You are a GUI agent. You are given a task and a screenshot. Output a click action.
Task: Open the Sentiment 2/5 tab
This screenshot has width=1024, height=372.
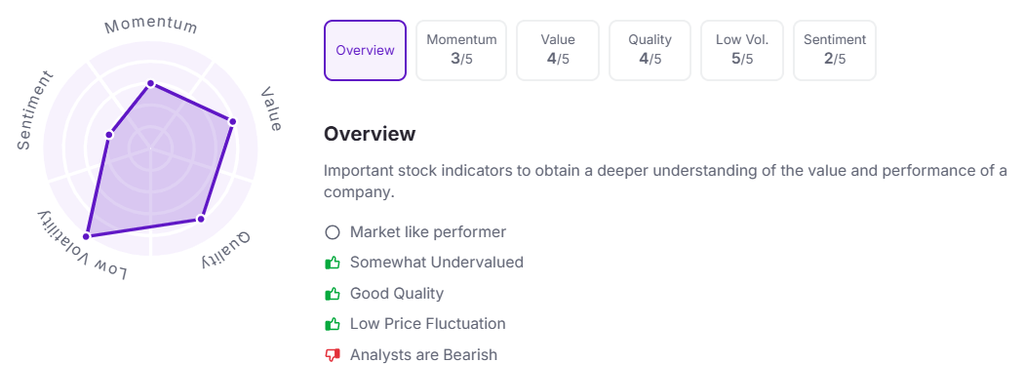coord(835,50)
